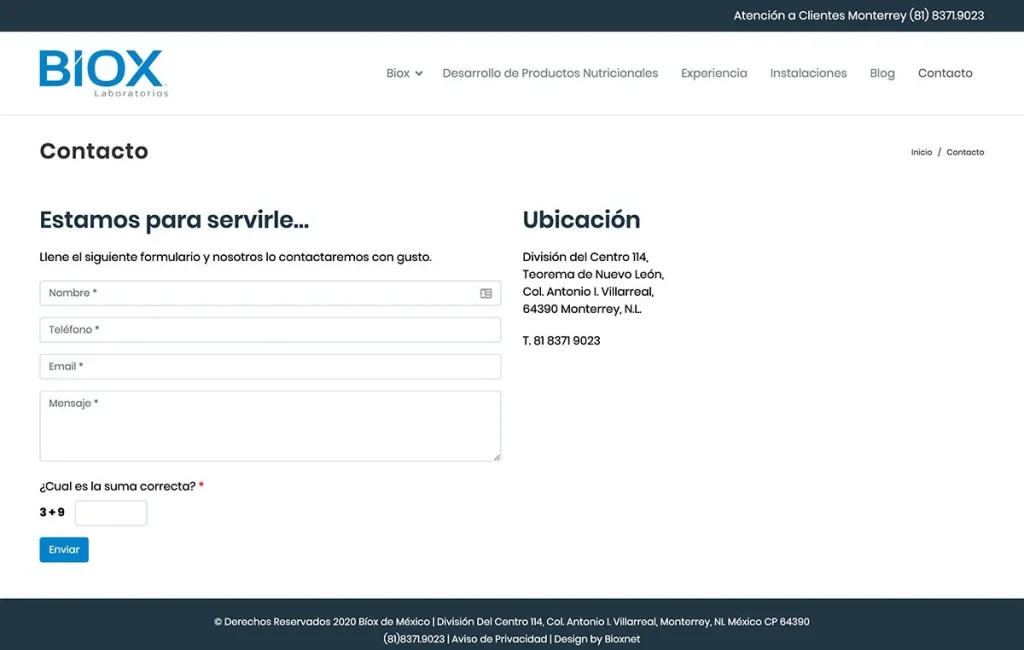The height and width of the screenshot is (650, 1024).
Task: Open the chevron arrow next to Biox menu
Action: (x=418, y=73)
